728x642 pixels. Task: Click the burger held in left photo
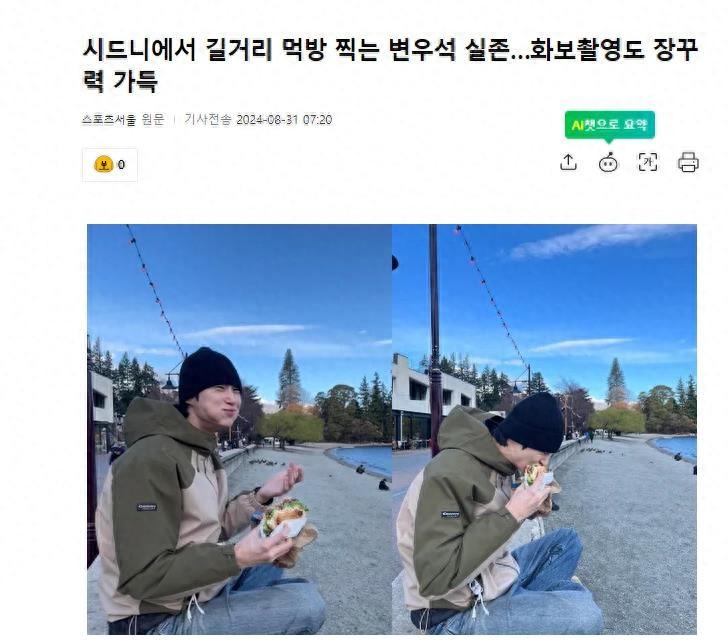pos(284,514)
